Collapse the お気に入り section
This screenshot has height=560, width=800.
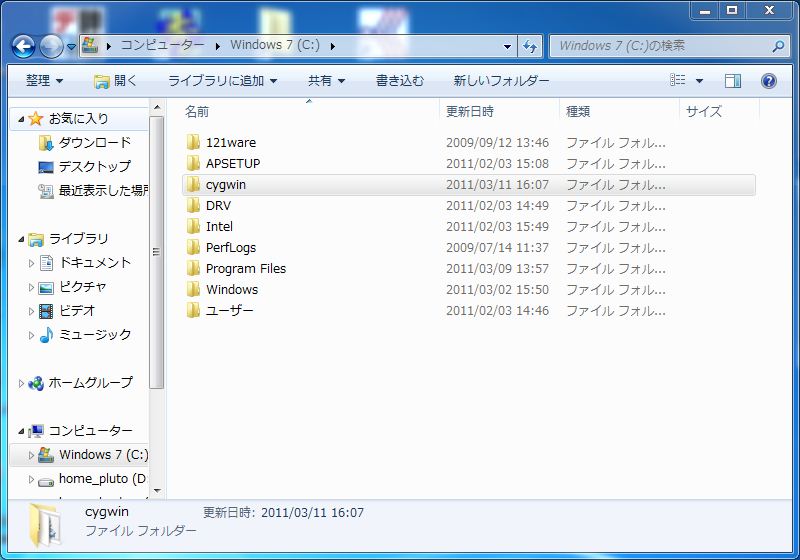(23, 119)
